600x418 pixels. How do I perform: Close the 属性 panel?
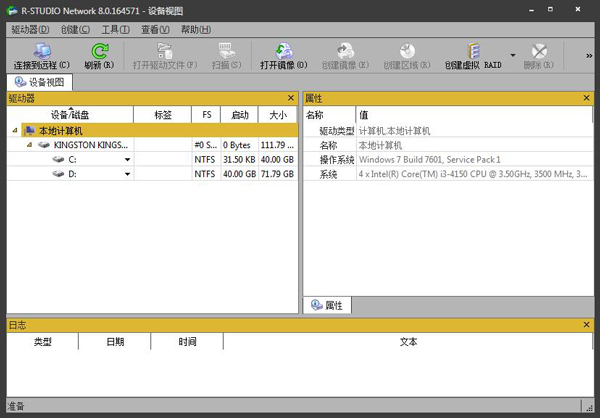[x=586, y=98]
